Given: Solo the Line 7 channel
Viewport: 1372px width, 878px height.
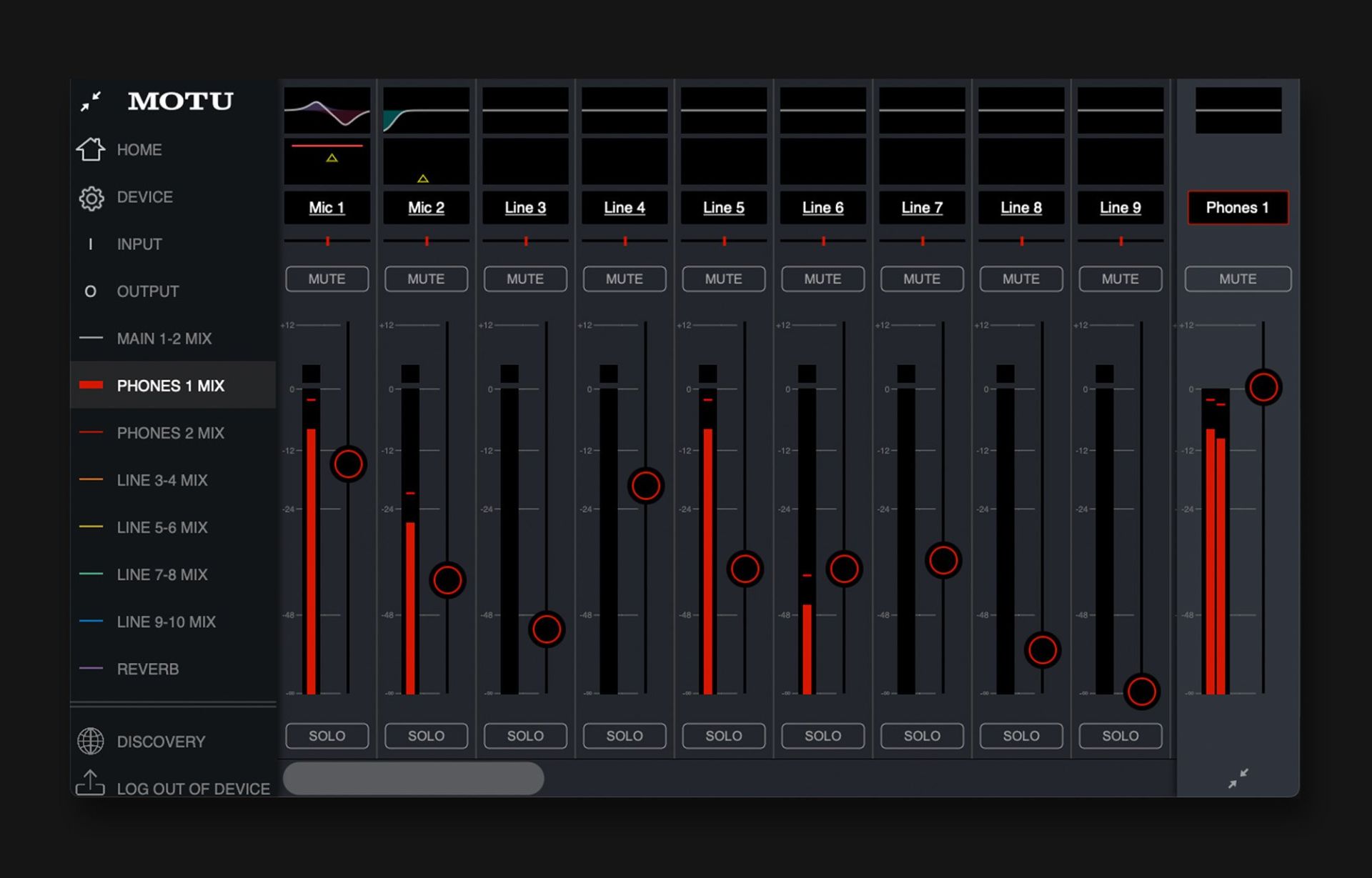Looking at the screenshot, I should (x=922, y=736).
